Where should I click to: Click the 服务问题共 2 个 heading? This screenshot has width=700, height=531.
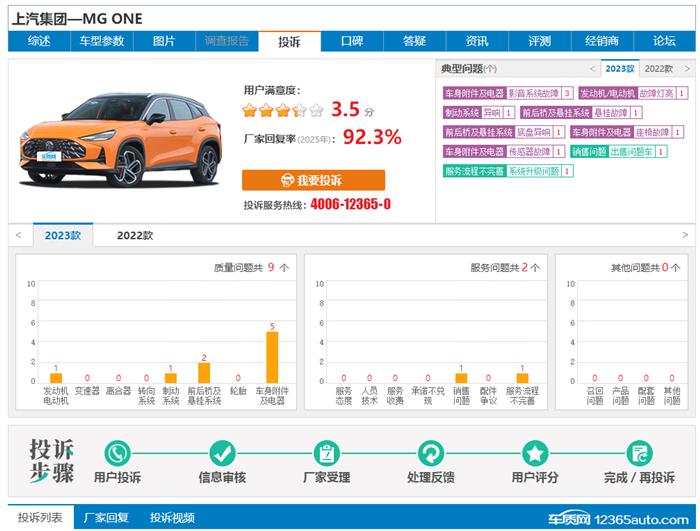click(x=505, y=268)
